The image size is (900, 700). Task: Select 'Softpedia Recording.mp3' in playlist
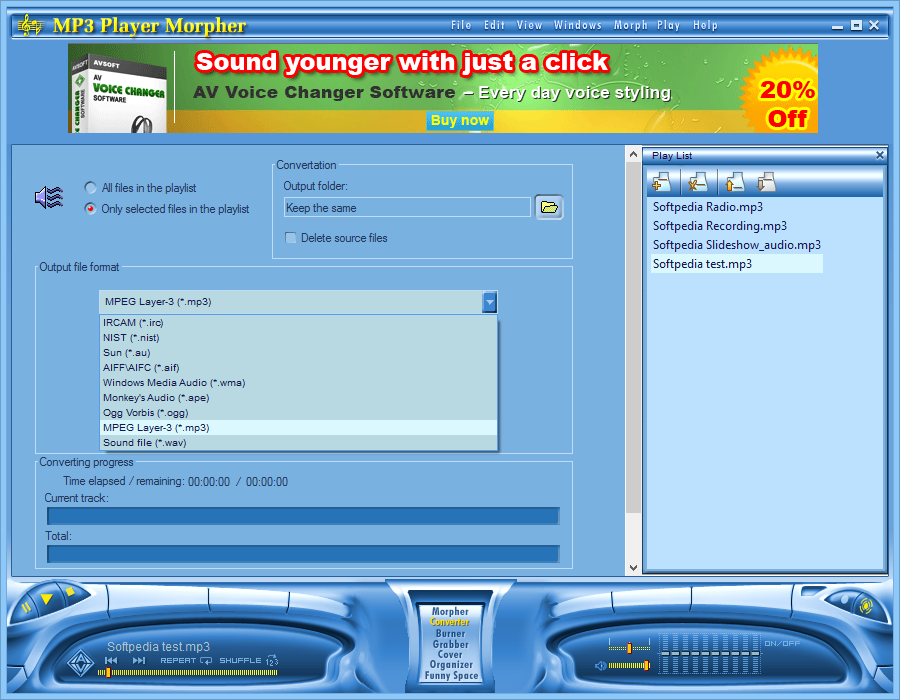(720, 225)
